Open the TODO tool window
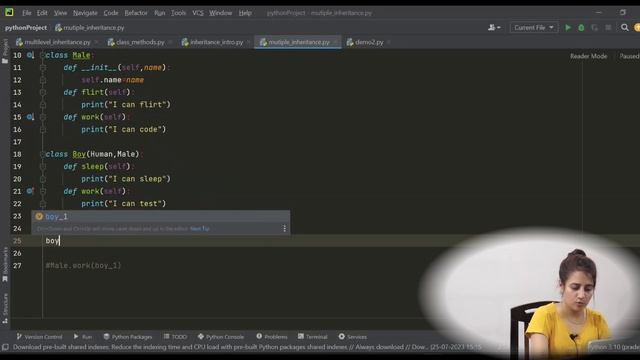Viewport: 640px width, 360px height. click(175, 337)
